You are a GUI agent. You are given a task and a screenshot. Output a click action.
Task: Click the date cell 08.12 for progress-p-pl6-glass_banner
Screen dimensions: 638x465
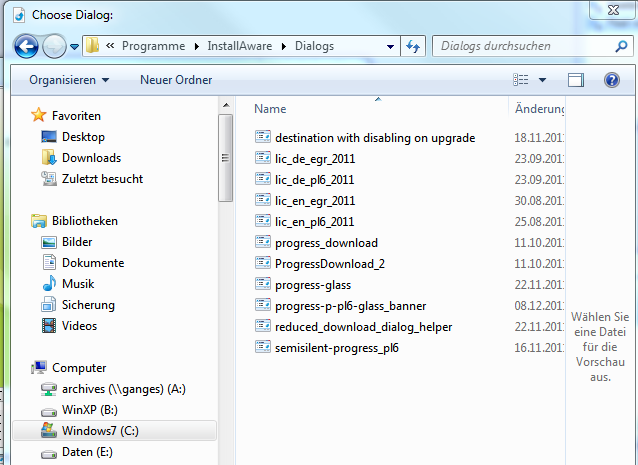coord(539,306)
